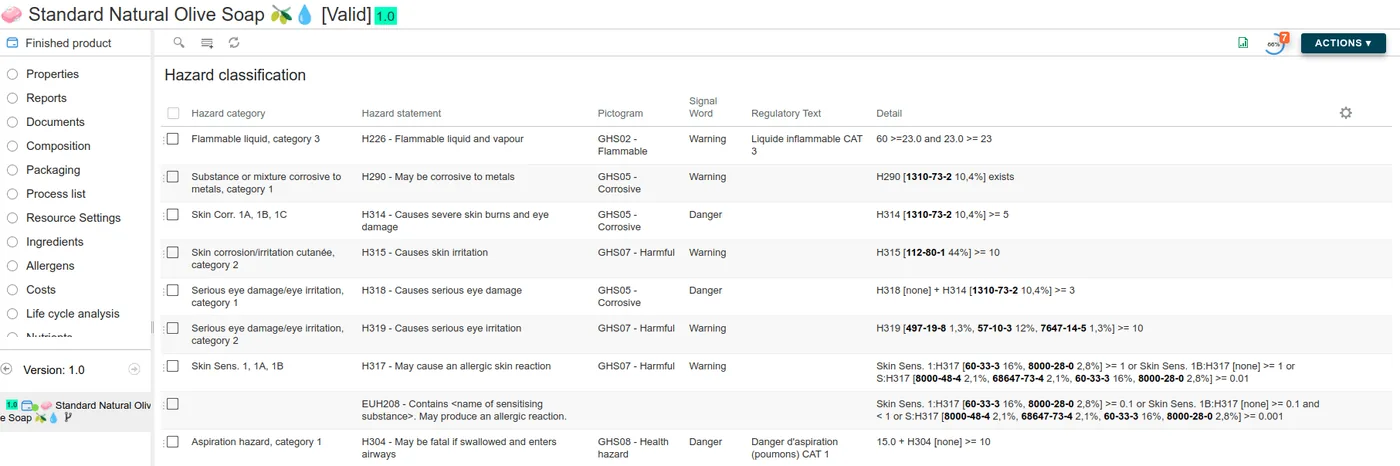Click the list columns icon beside search
Screen dimensions: 1400x466
pos(207,43)
